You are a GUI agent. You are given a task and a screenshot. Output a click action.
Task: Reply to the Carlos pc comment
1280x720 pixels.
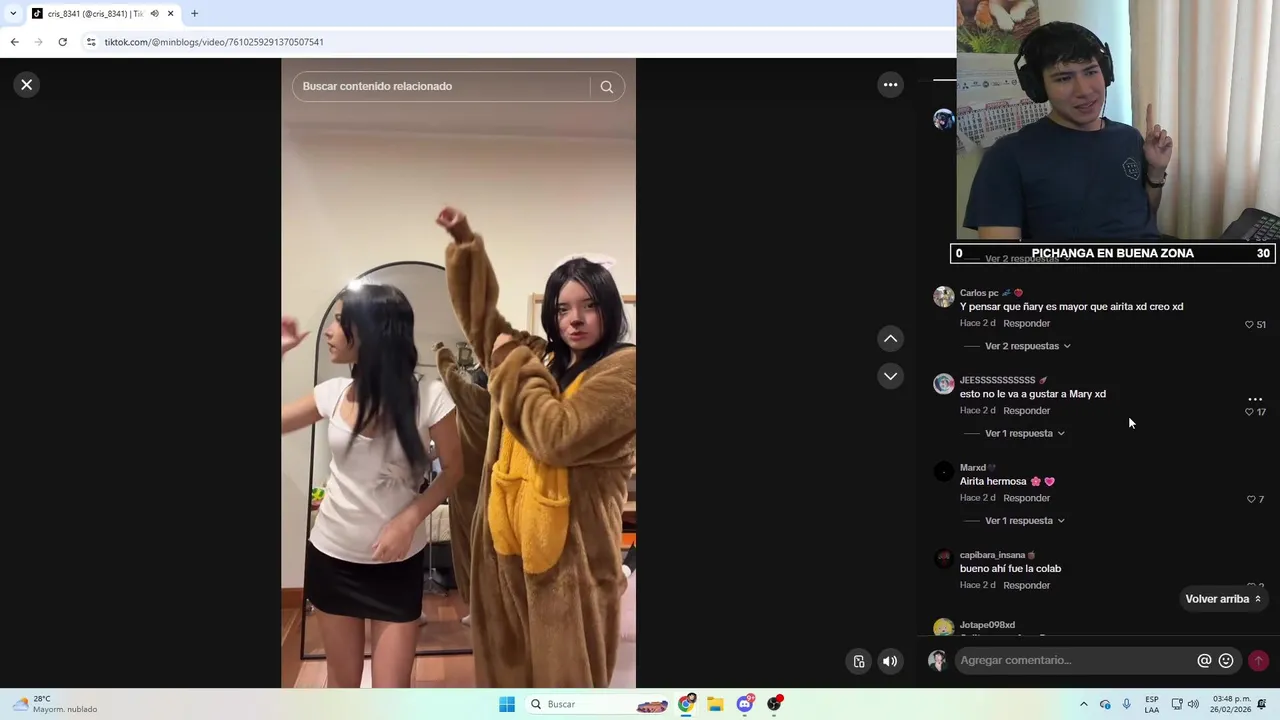(1027, 323)
